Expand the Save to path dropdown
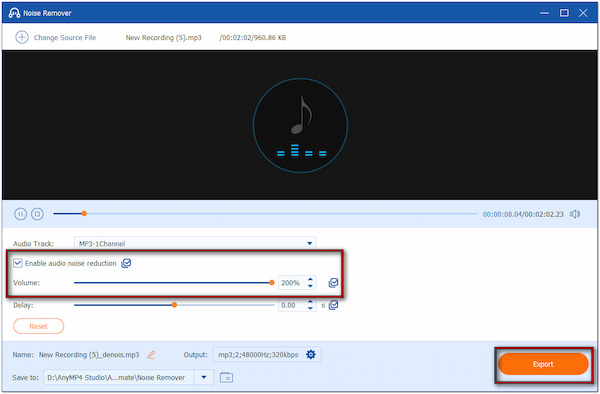Image resolution: width=600 pixels, height=394 pixels. tap(204, 377)
